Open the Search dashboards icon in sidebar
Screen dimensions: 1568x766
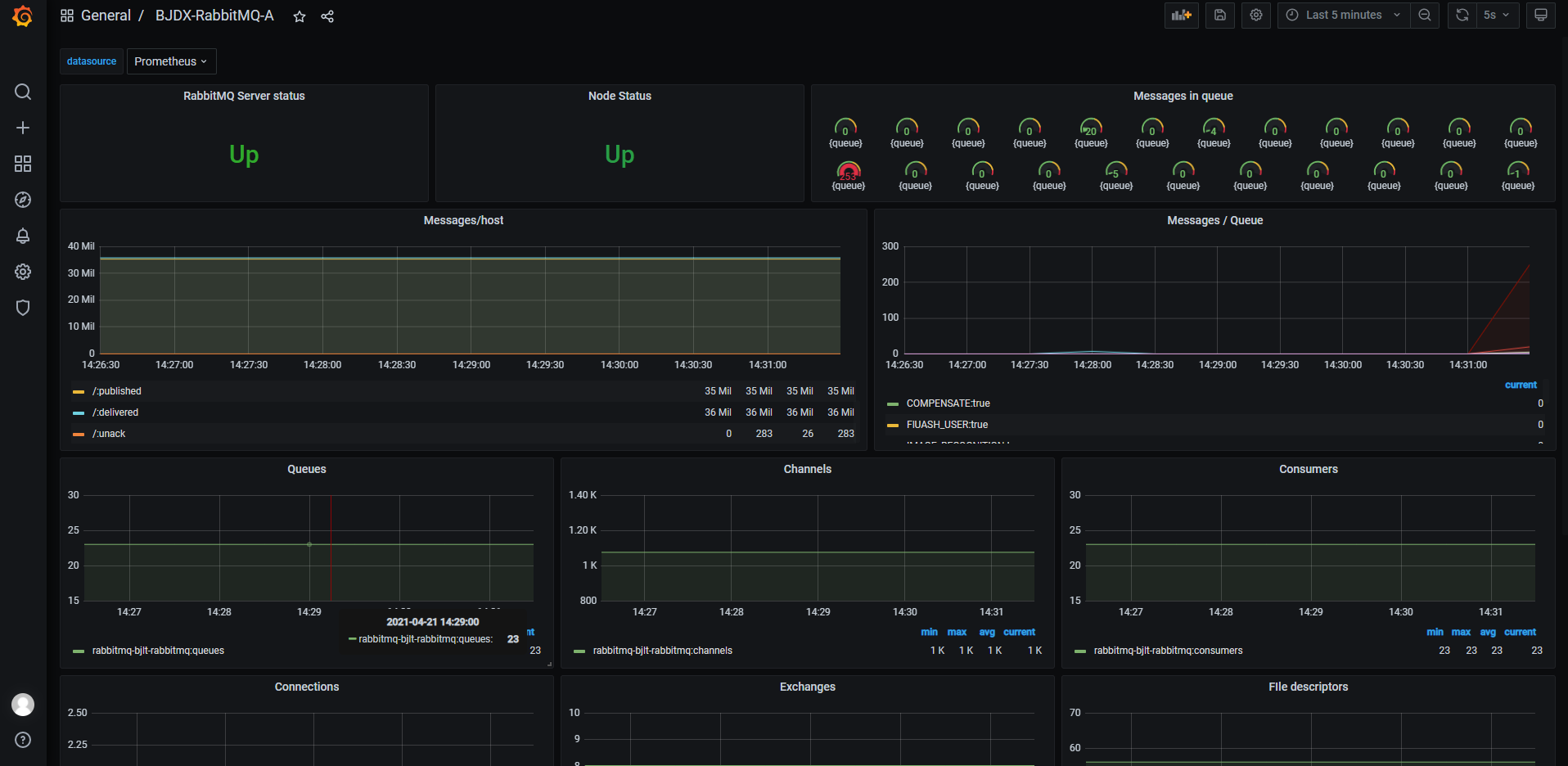pos(23,92)
